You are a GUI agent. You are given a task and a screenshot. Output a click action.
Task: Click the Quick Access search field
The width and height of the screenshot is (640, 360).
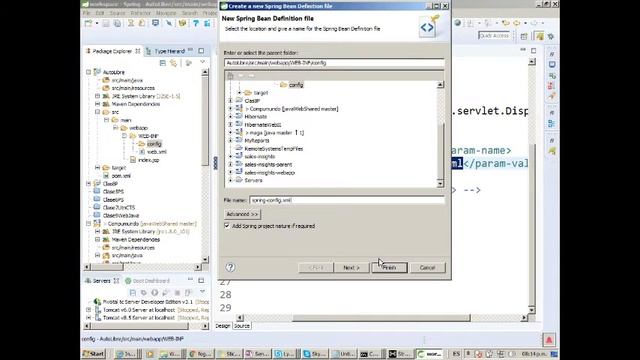pyautogui.click(x=494, y=36)
